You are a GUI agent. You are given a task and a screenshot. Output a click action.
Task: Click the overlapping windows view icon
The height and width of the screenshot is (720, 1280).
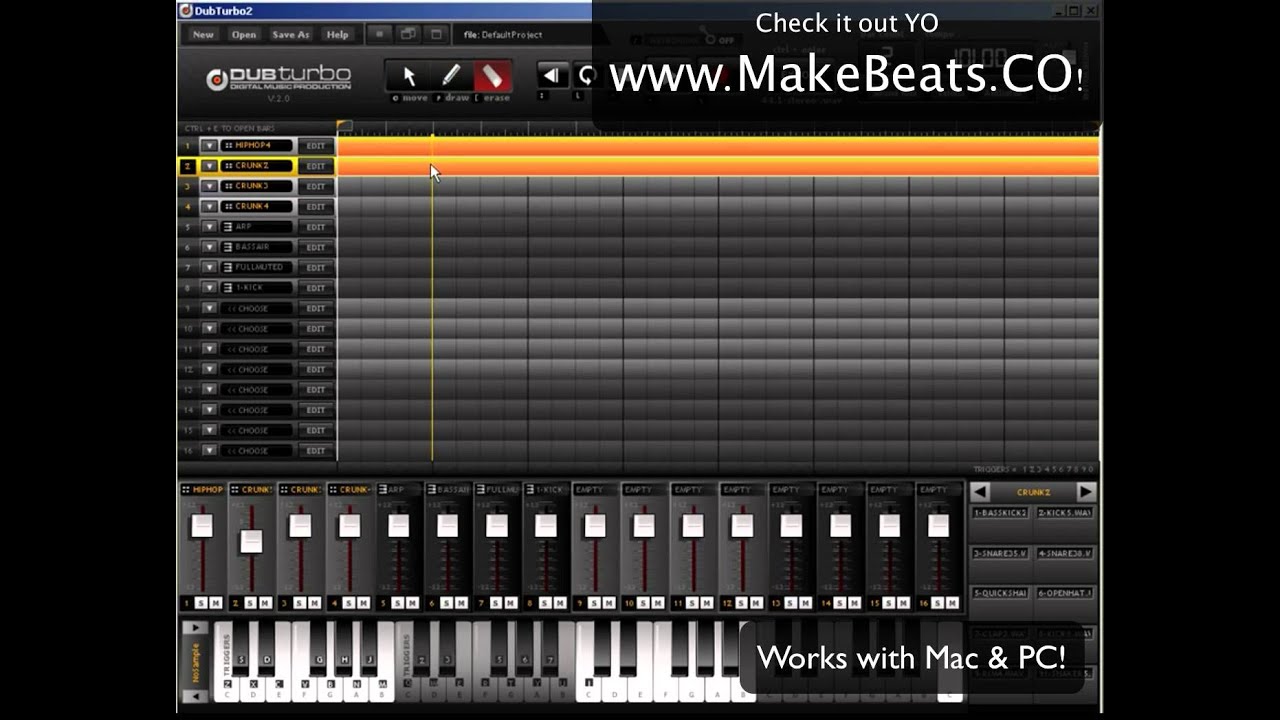pyautogui.click(x=408, y=34)
